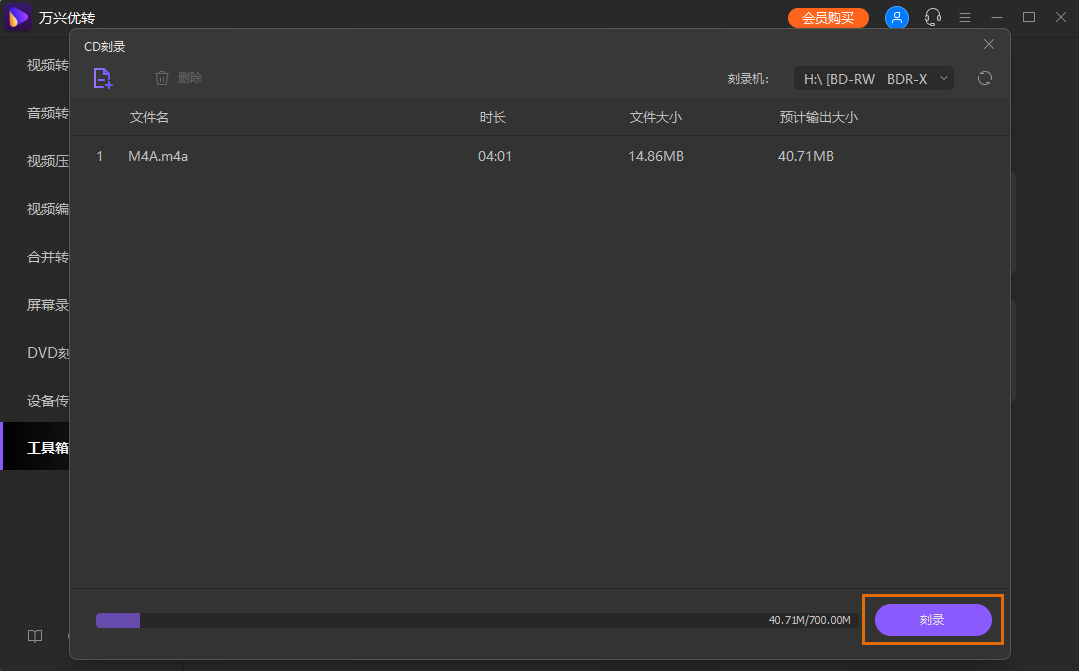This screenshot has height=671, width=1079.
Task: Open the user account icon
Action: coord(897,17)
